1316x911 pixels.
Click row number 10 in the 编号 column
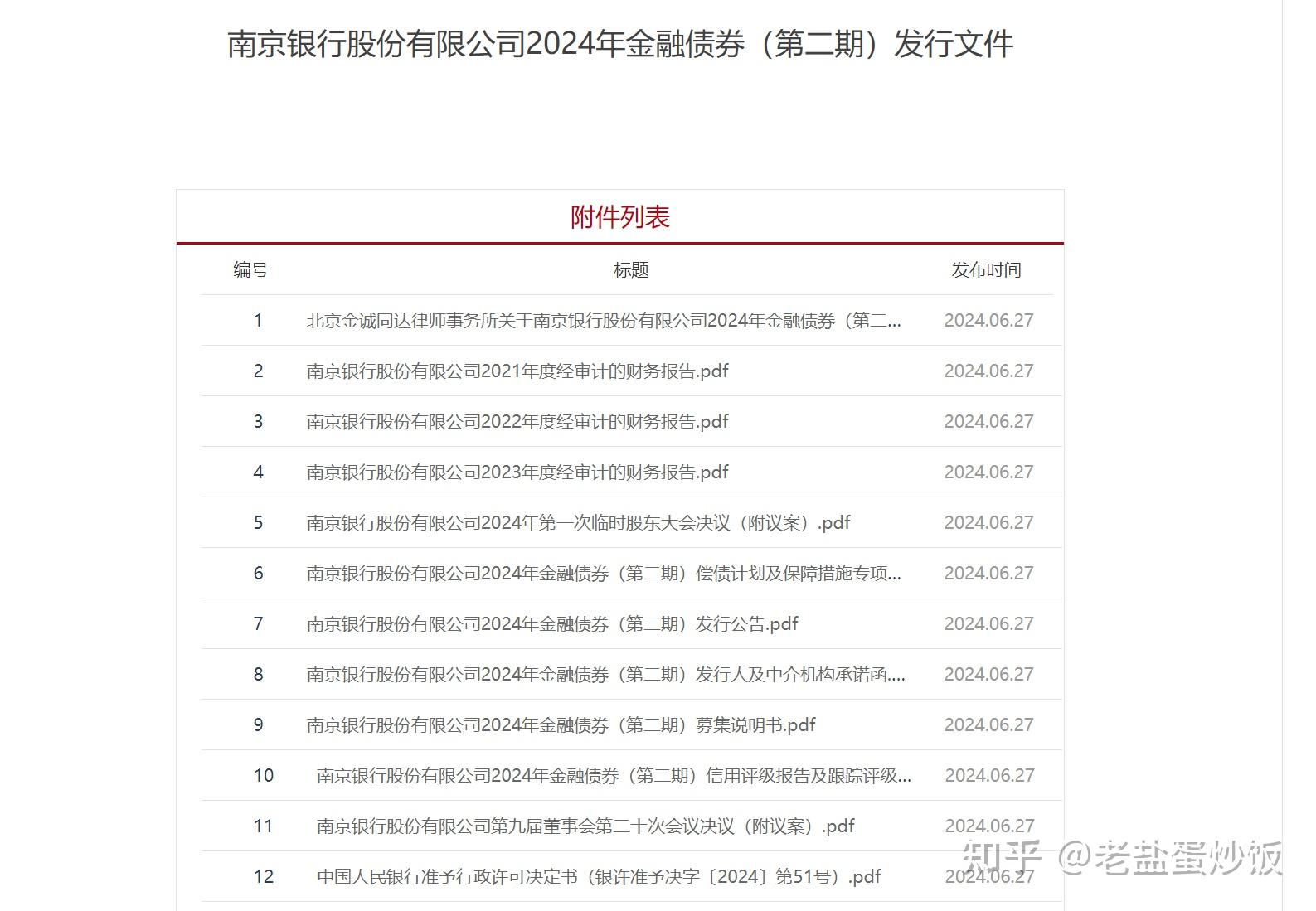point(264,776)
